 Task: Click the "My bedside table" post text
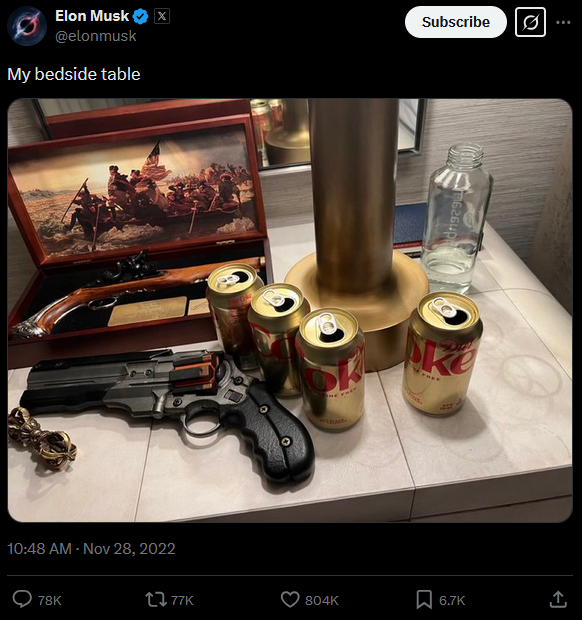tap(74, 74)
